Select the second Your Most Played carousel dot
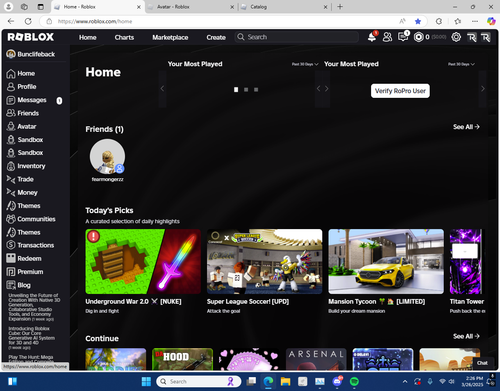This screenshot has width=500, height=391. [246, 90]
